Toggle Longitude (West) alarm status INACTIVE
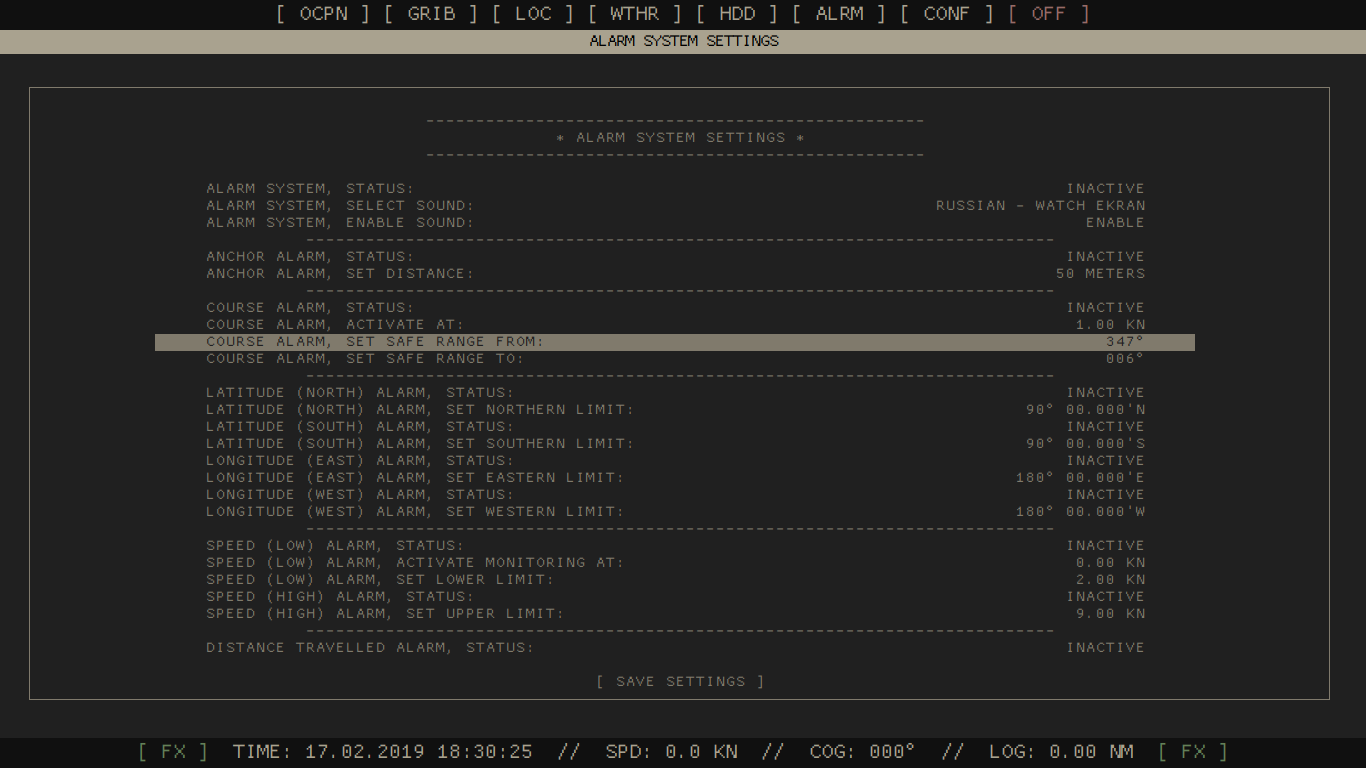The height and width of the screenshot is (768, 1366). pyautogui.click(x=1105, y=494)
